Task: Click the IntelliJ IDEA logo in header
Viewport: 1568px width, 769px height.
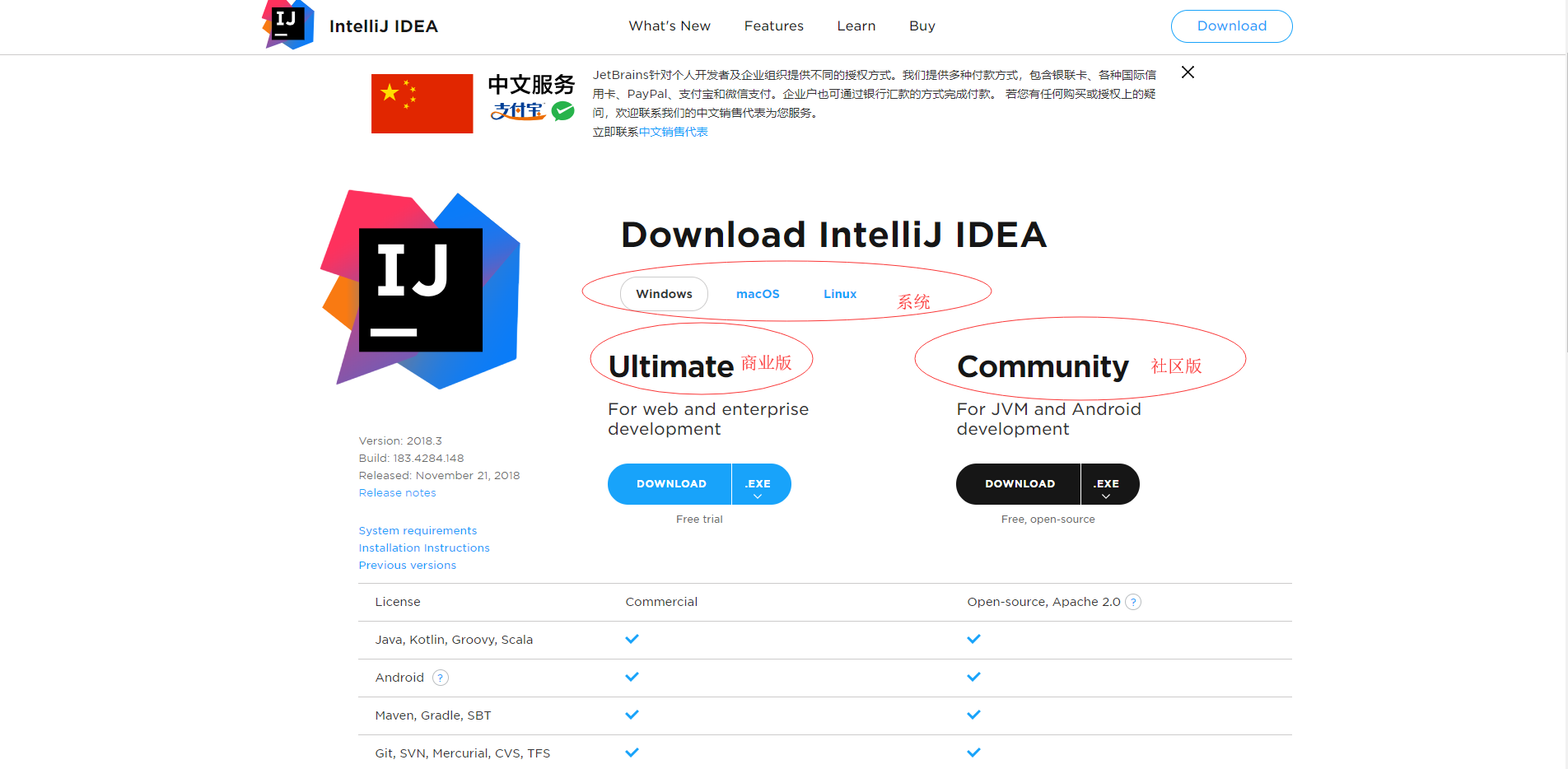Action: click(x=288, y=25)
